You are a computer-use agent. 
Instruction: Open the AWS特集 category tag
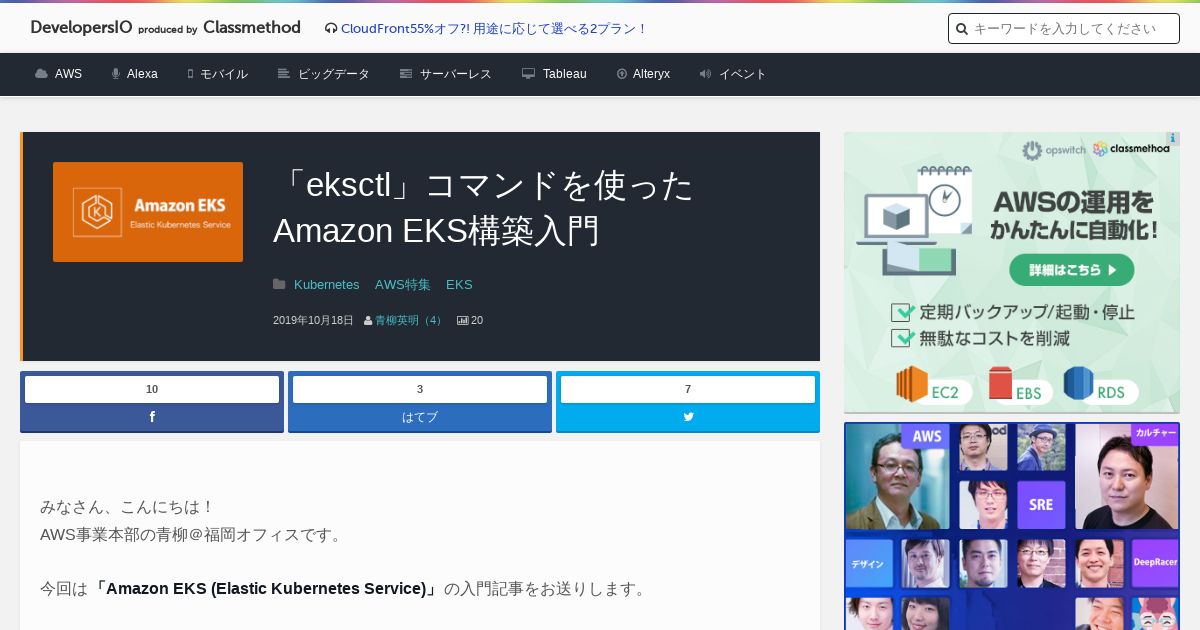[403, 285]
